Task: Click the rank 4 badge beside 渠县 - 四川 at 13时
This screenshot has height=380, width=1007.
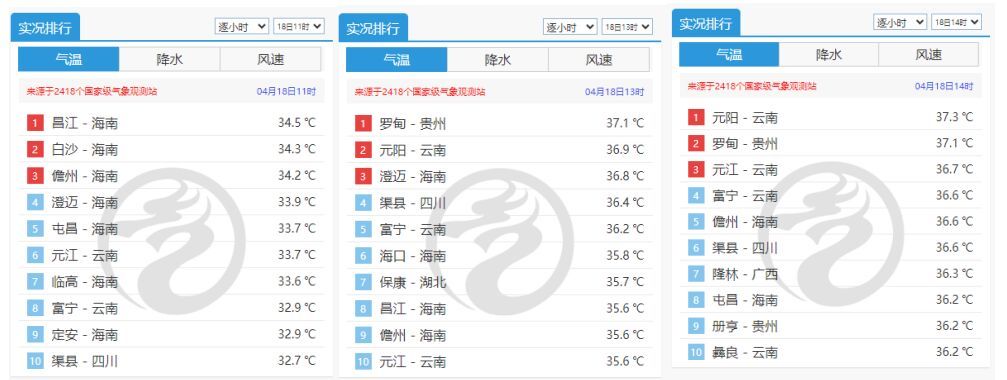Action: [x=363, y=203]
